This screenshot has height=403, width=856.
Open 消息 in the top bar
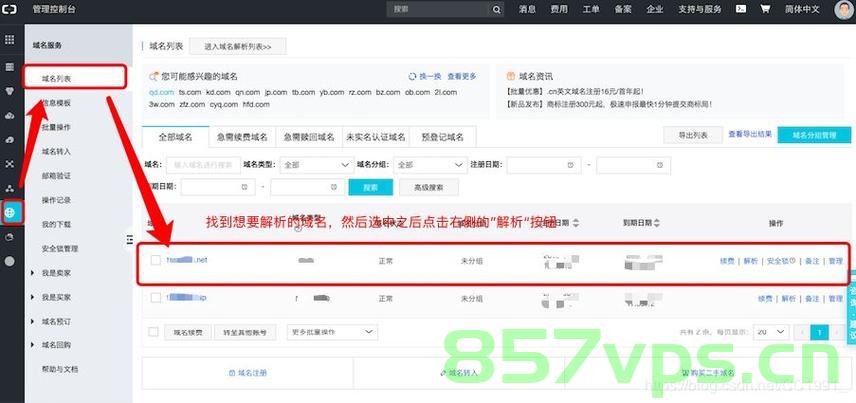click(x=527, y=9)
